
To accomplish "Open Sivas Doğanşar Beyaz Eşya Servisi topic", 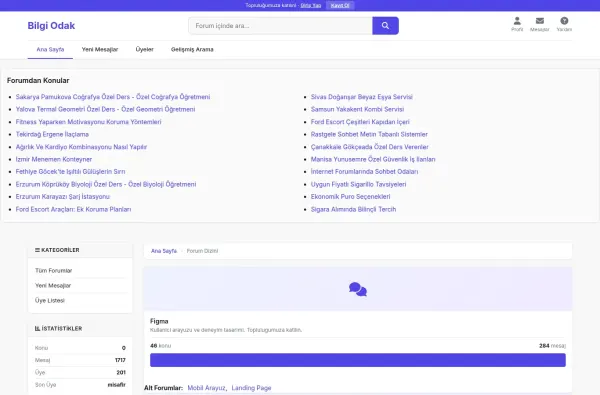I will coord(362,97).
